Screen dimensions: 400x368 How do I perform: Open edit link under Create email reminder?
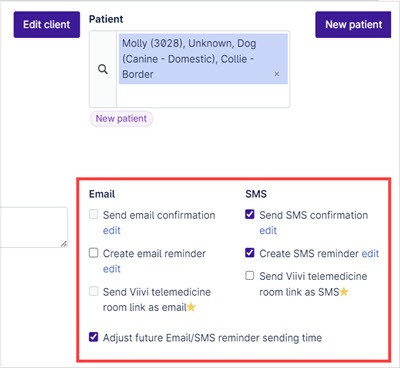(112, 269)
